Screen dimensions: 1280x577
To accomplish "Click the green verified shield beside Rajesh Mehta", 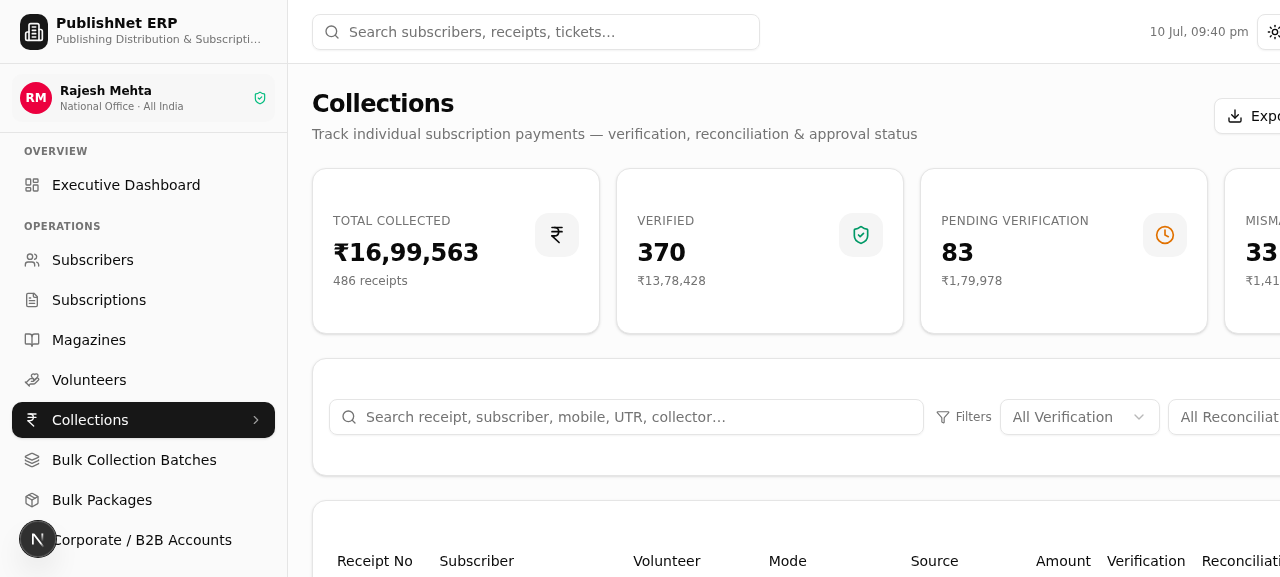I will point(260,98).
